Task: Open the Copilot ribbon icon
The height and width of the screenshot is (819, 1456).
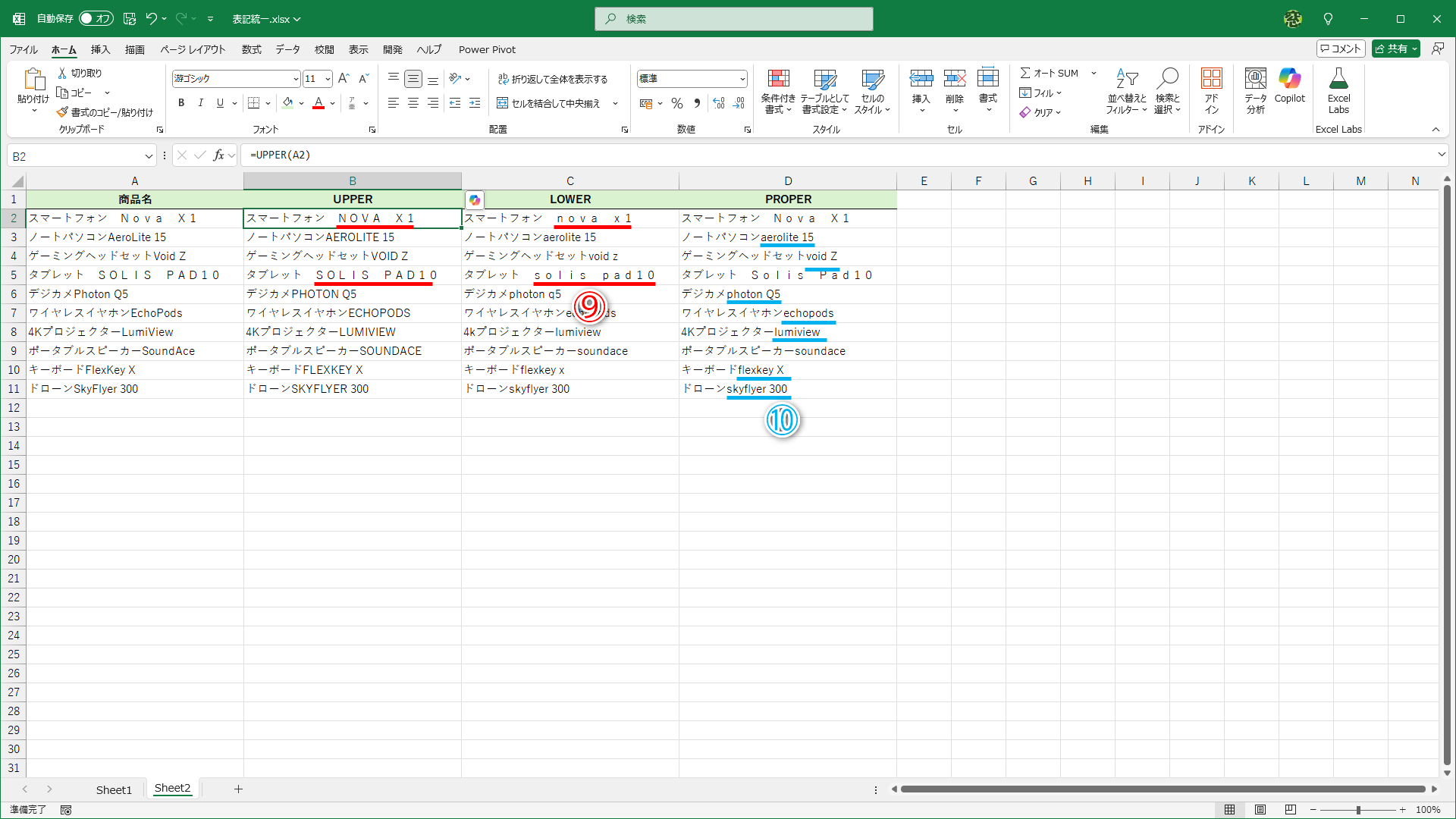Action: (1289, 80)
